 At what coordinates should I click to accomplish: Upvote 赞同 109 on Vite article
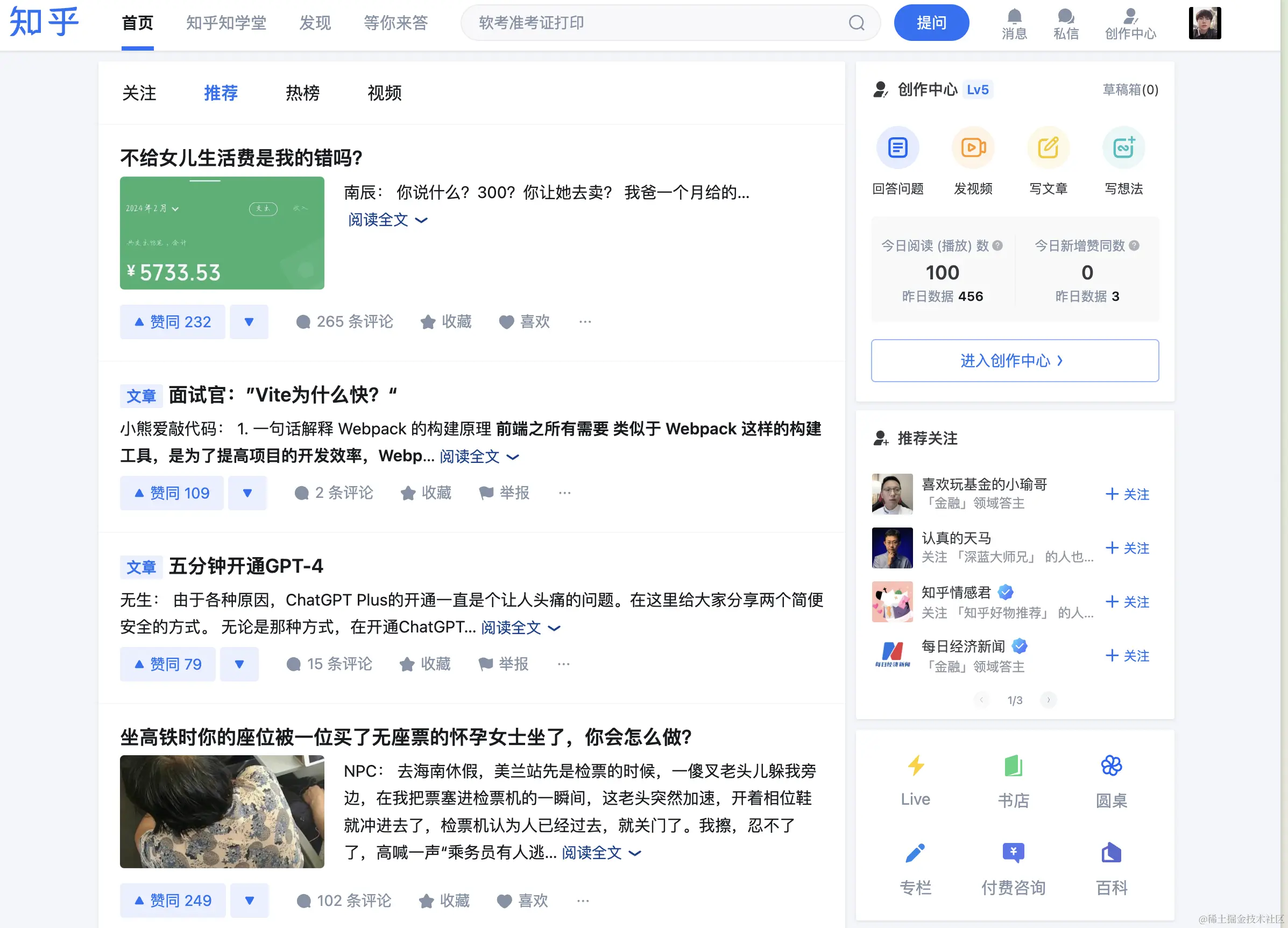pyautogui.click(x=172, y=493)
